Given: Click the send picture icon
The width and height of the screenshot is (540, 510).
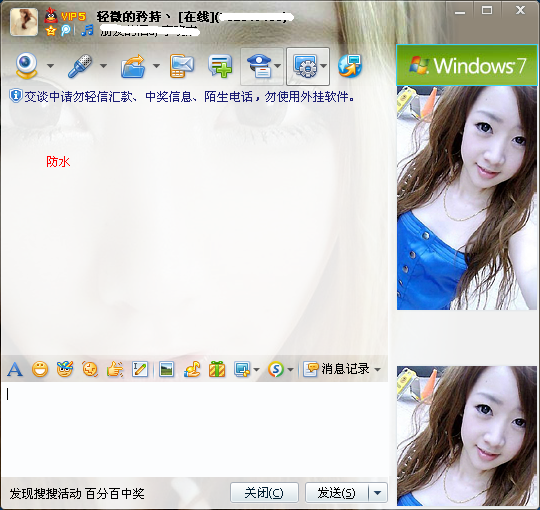Looking at the screenshot, I should point(166,370).
